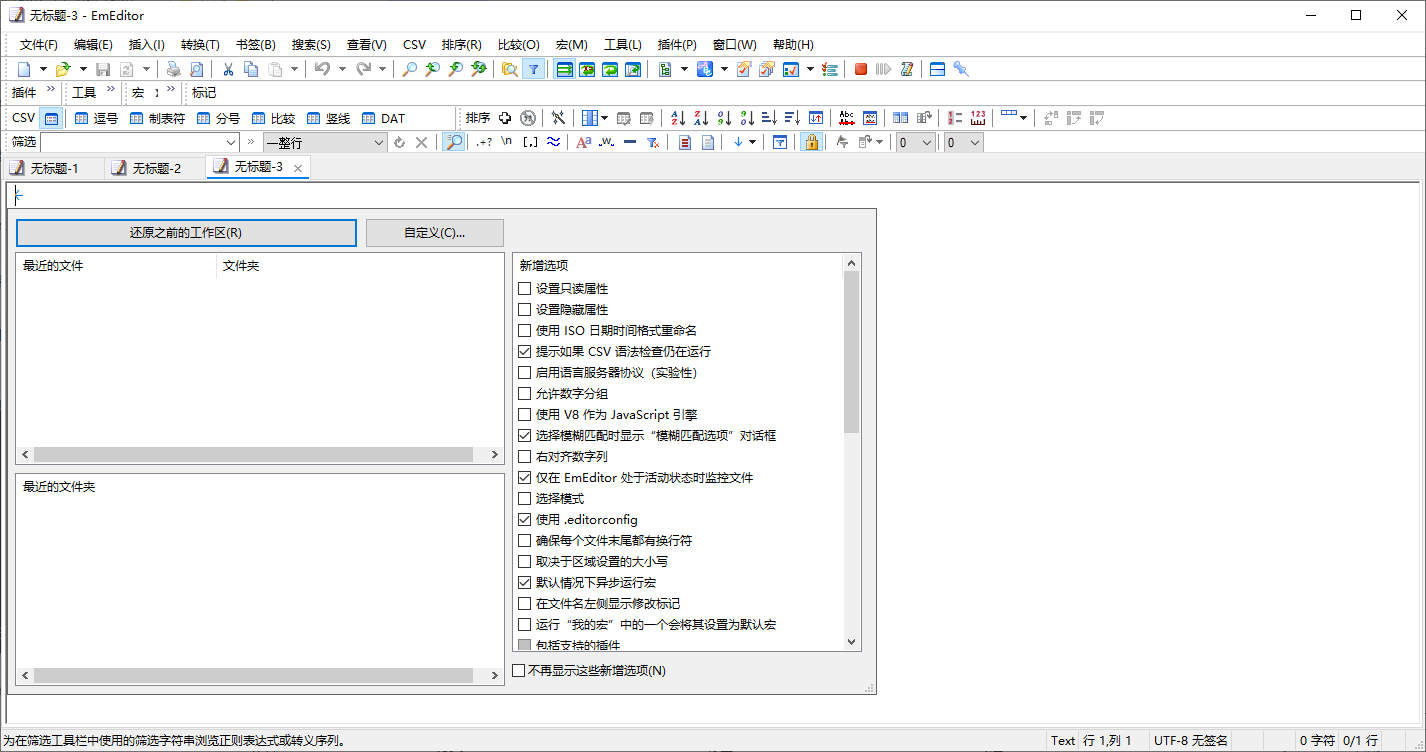
Task: Click the red Record macro icon
Action: tap(860, 69)
